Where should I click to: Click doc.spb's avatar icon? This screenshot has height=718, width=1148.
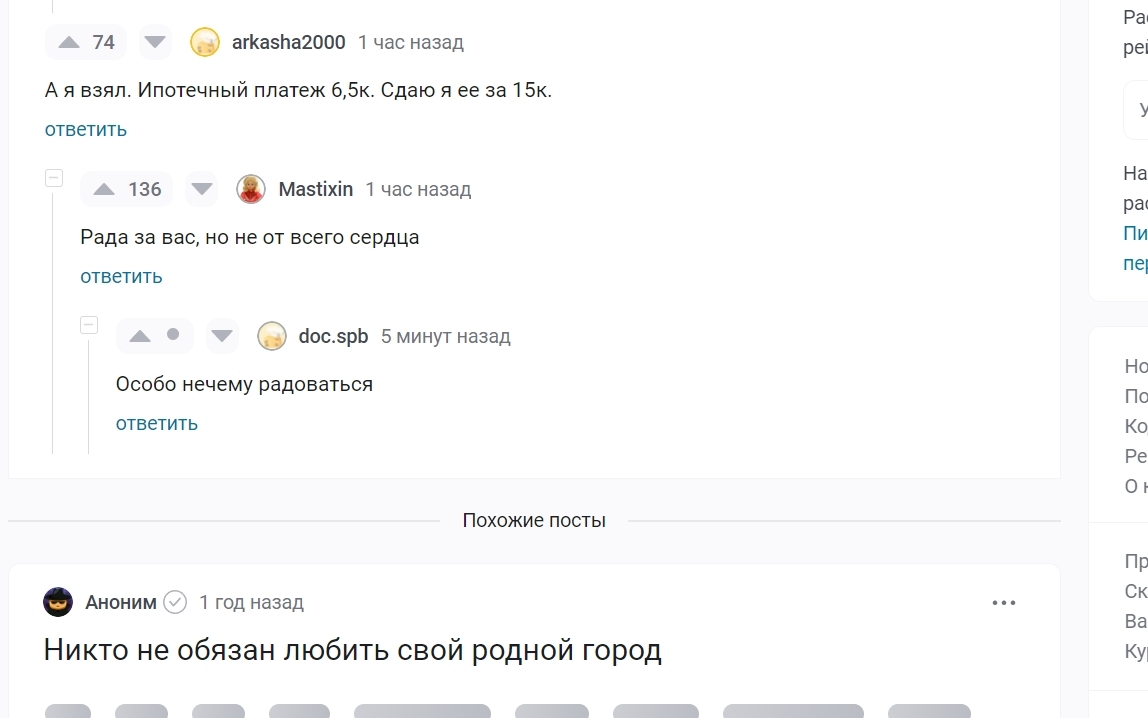(x=272, y=336)
